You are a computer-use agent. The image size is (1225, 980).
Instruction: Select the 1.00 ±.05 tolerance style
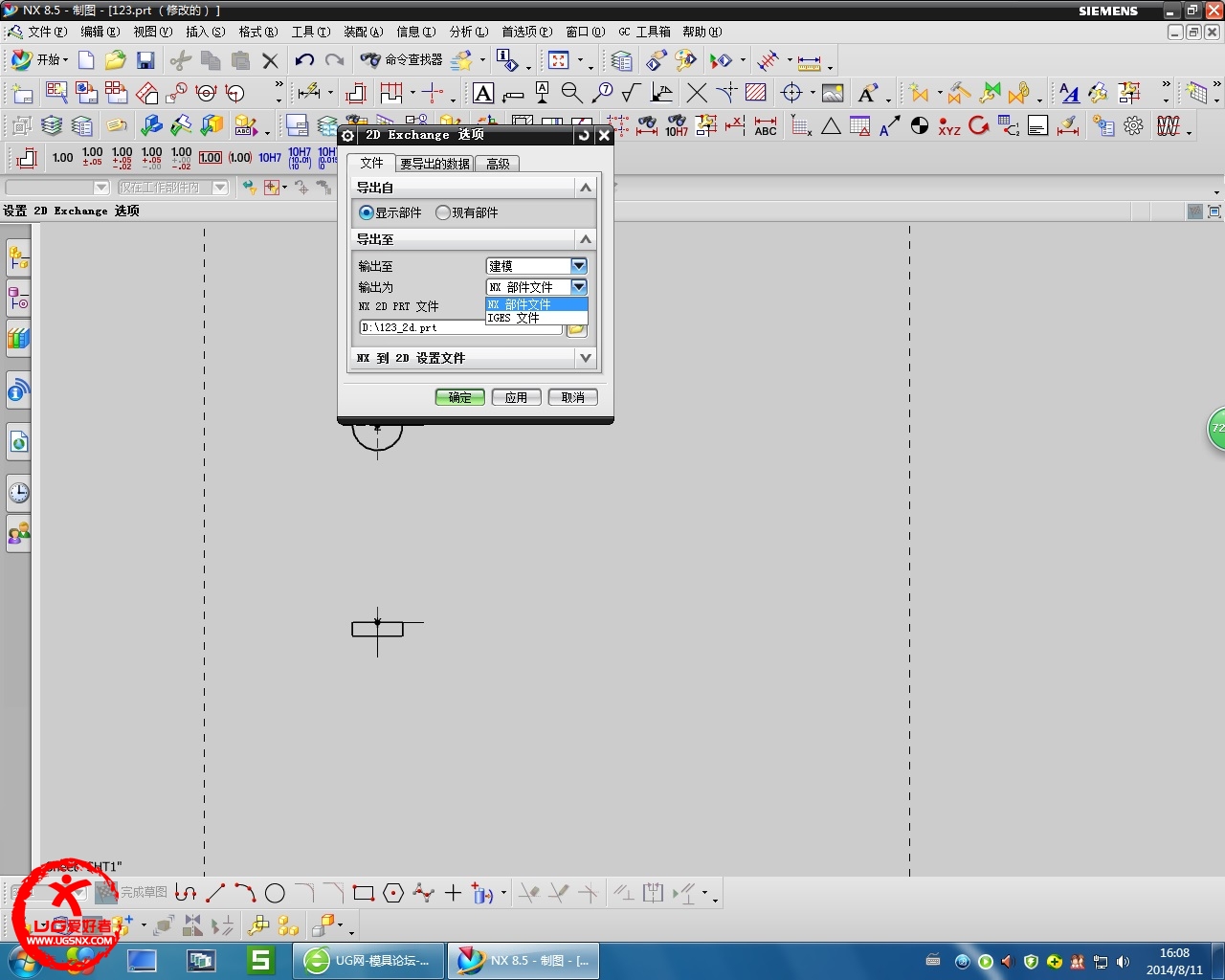[x=92, y=157]
